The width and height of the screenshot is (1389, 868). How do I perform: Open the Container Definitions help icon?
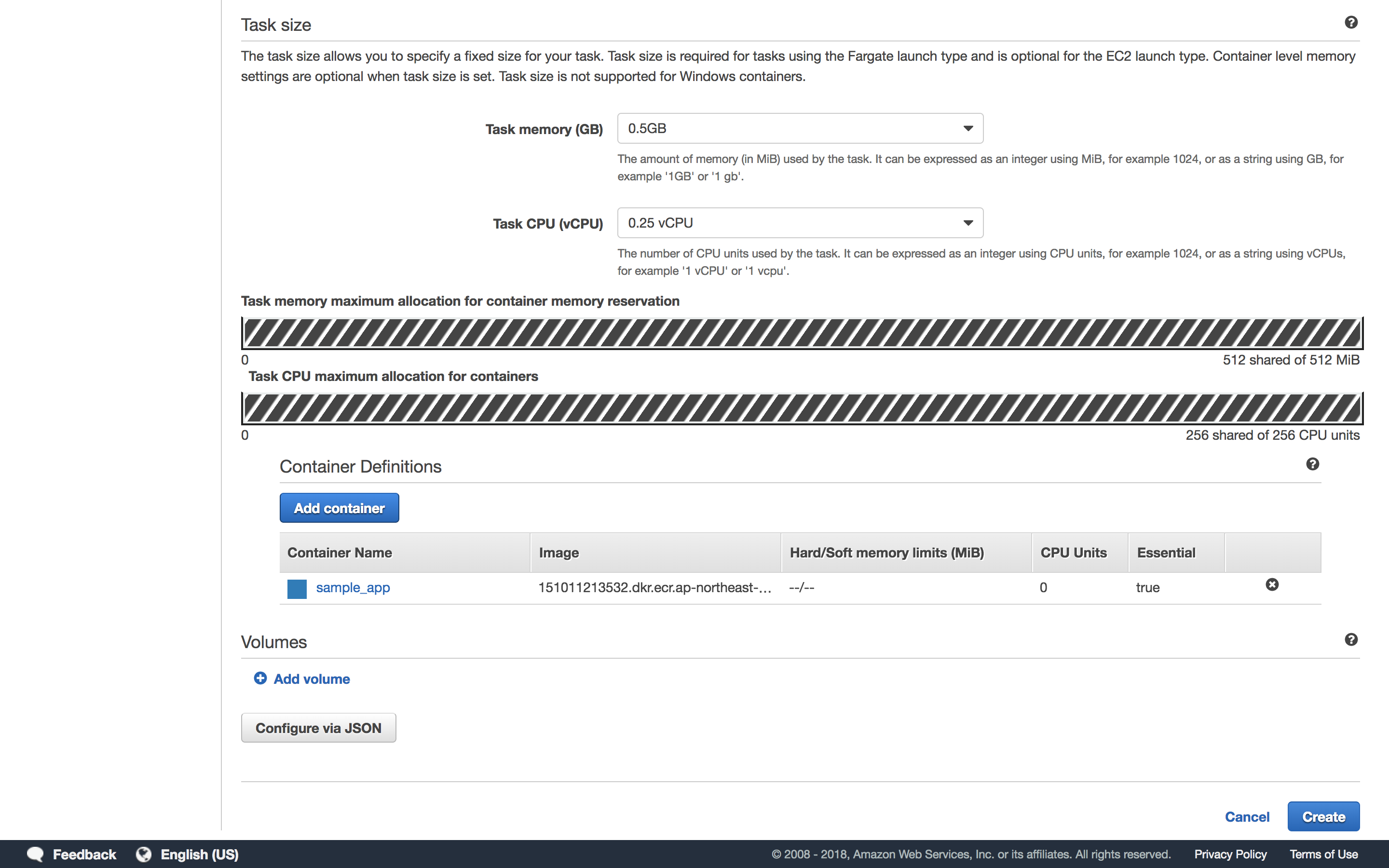tap(1312, 464)
